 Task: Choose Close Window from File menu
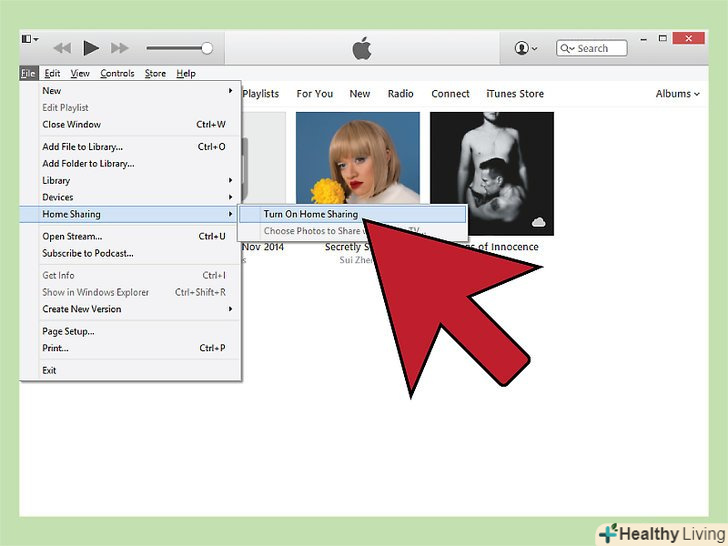click(x=130, y=124)
